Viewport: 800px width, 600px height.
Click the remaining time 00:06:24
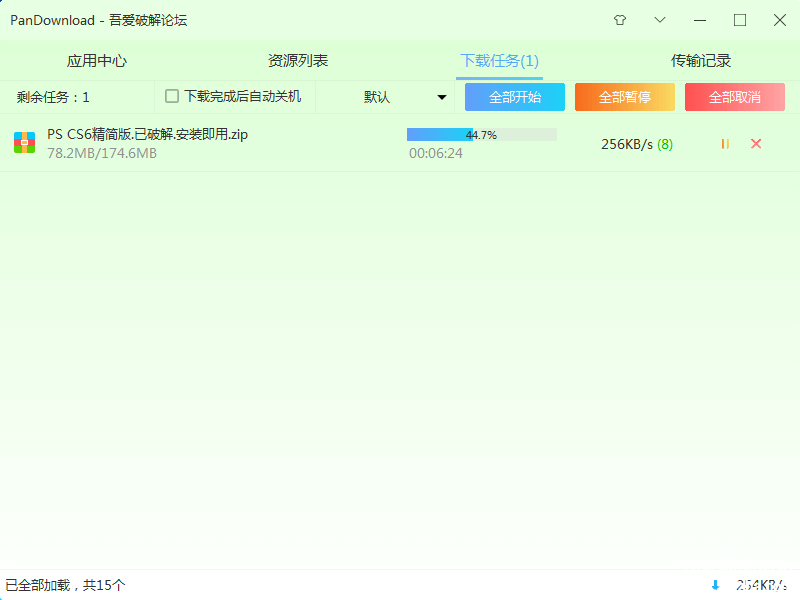436,153
